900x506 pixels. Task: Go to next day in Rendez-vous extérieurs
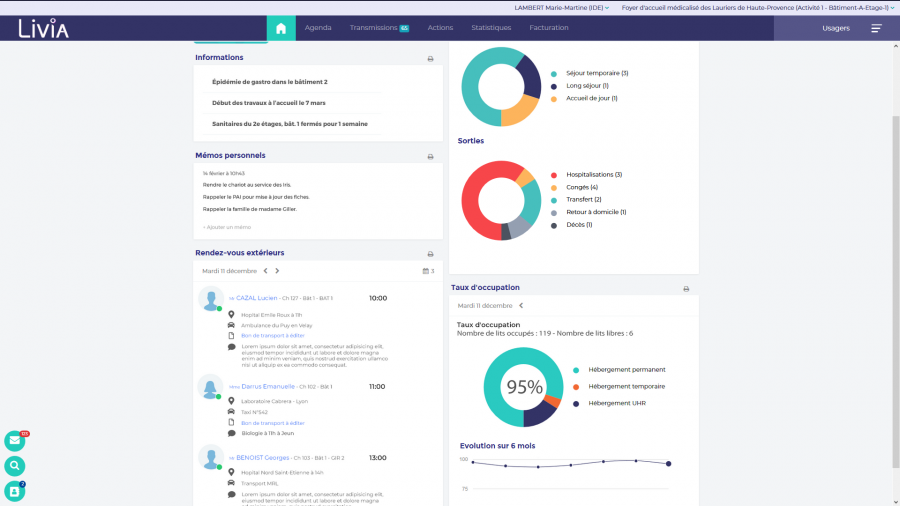pos(277,271)
